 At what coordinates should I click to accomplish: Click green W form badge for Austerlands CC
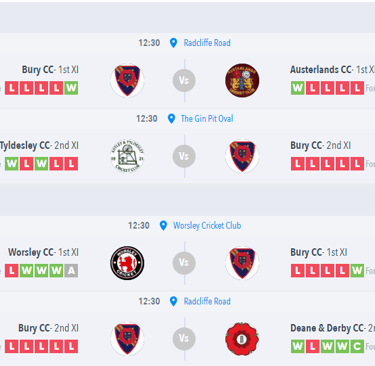pyautogui.click(x=297, y=88)
